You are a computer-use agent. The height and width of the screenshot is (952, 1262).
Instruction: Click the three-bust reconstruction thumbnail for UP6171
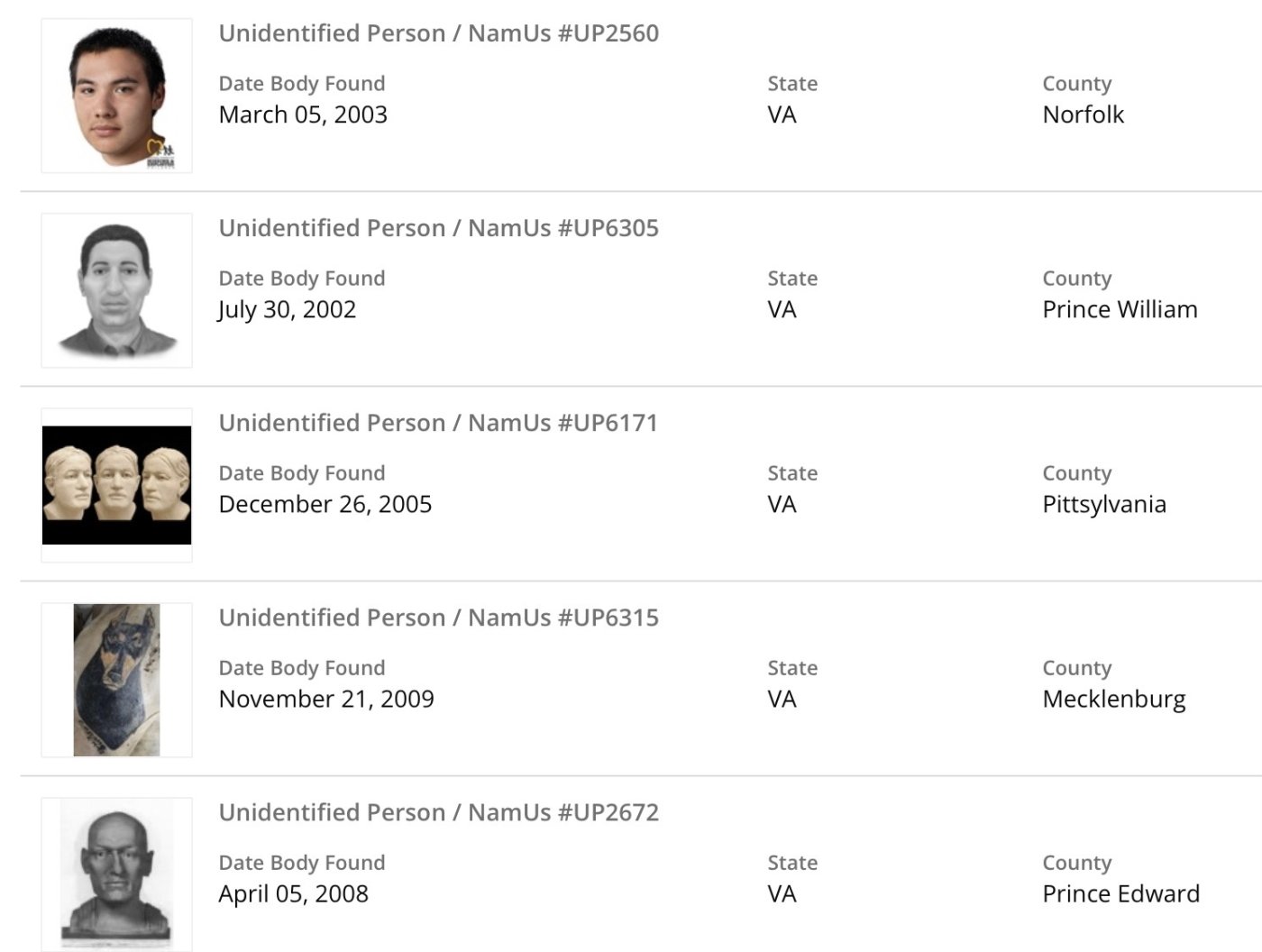[116, 485]
